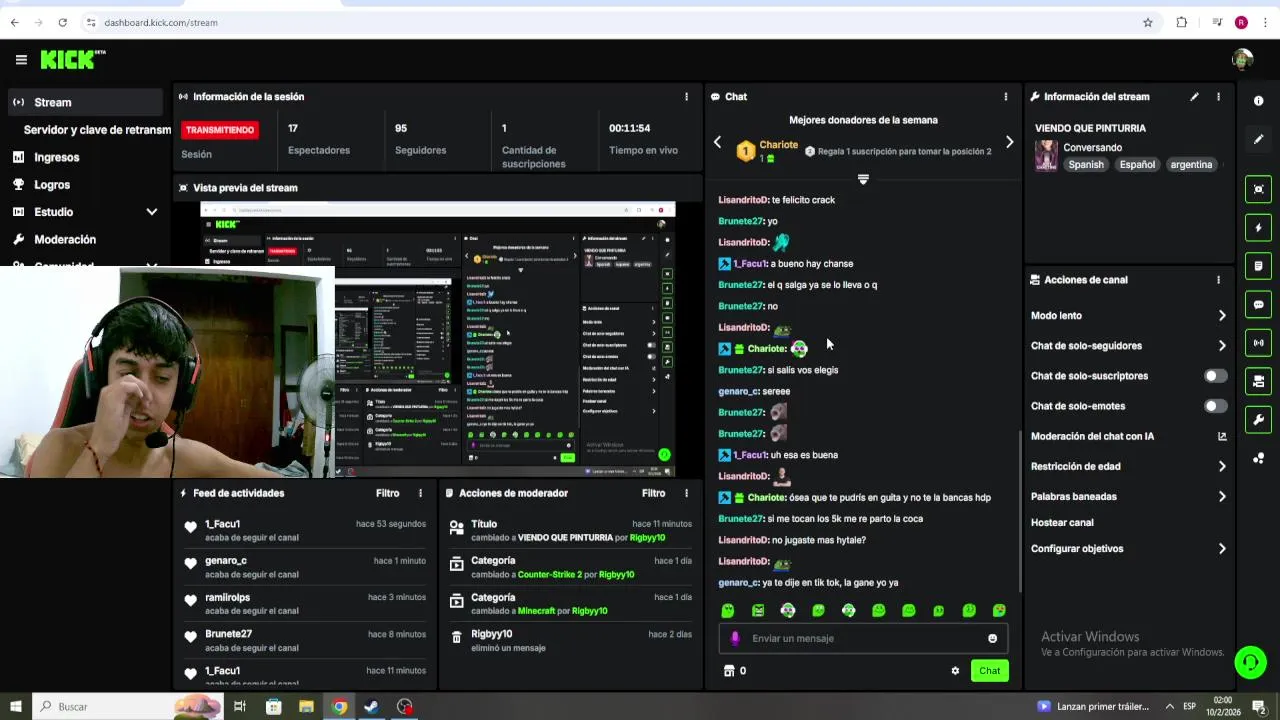Viewport: 1280px width, 720px height.
Task: Open Moderación del chat con IA link icon
Action: click(1222, 436)
